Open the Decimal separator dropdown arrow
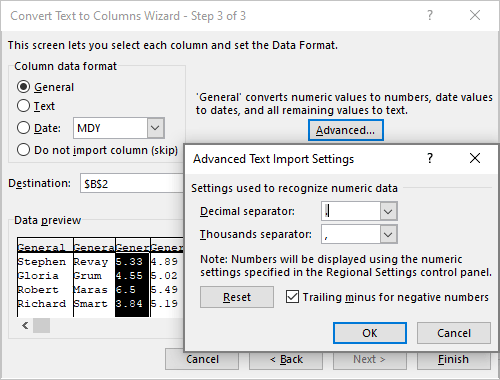Screen dimensions: 500x380 point(388,211)
